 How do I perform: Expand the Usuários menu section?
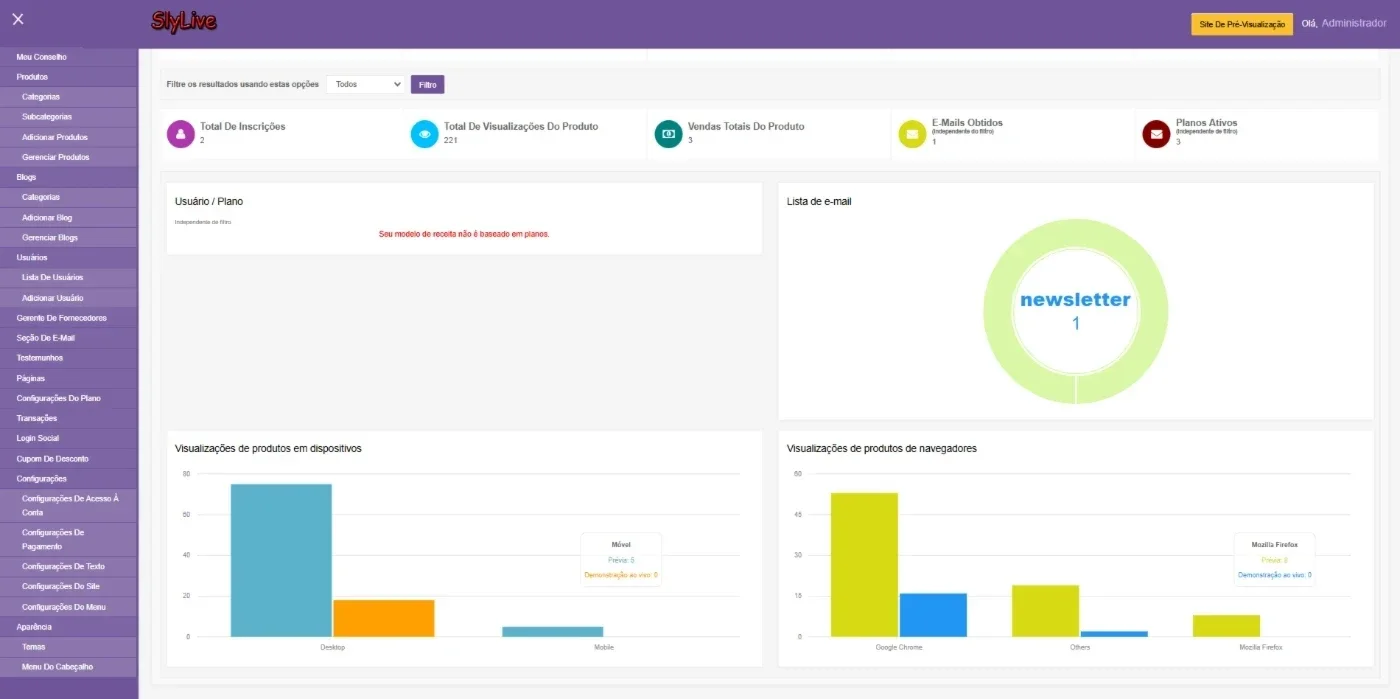click(68, 257)
